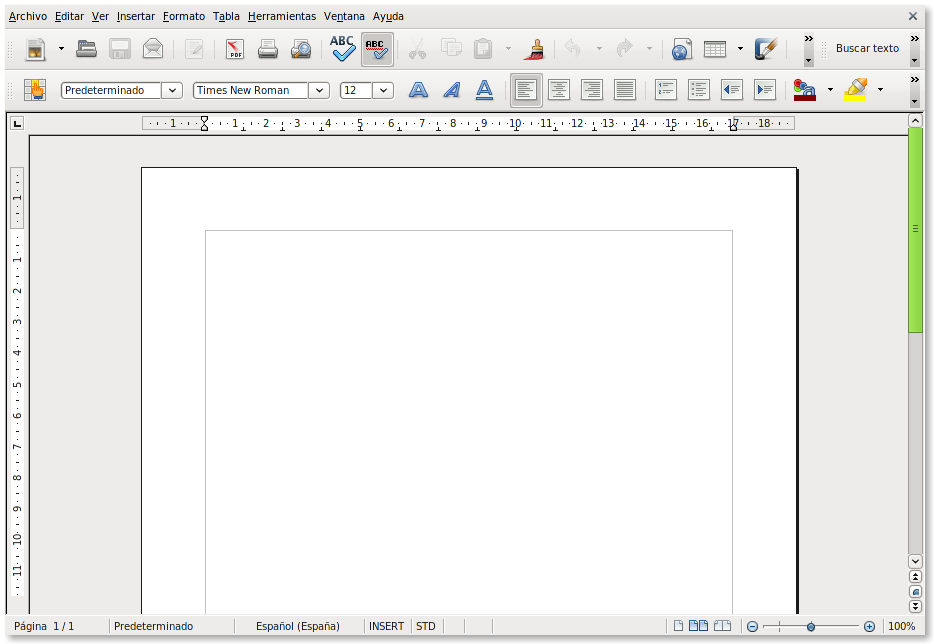Insert a table with the Table icon

(715, 49)
